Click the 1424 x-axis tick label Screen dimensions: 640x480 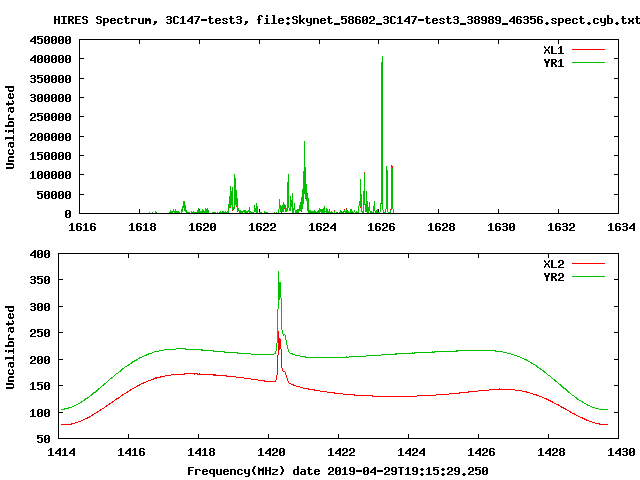411,452
